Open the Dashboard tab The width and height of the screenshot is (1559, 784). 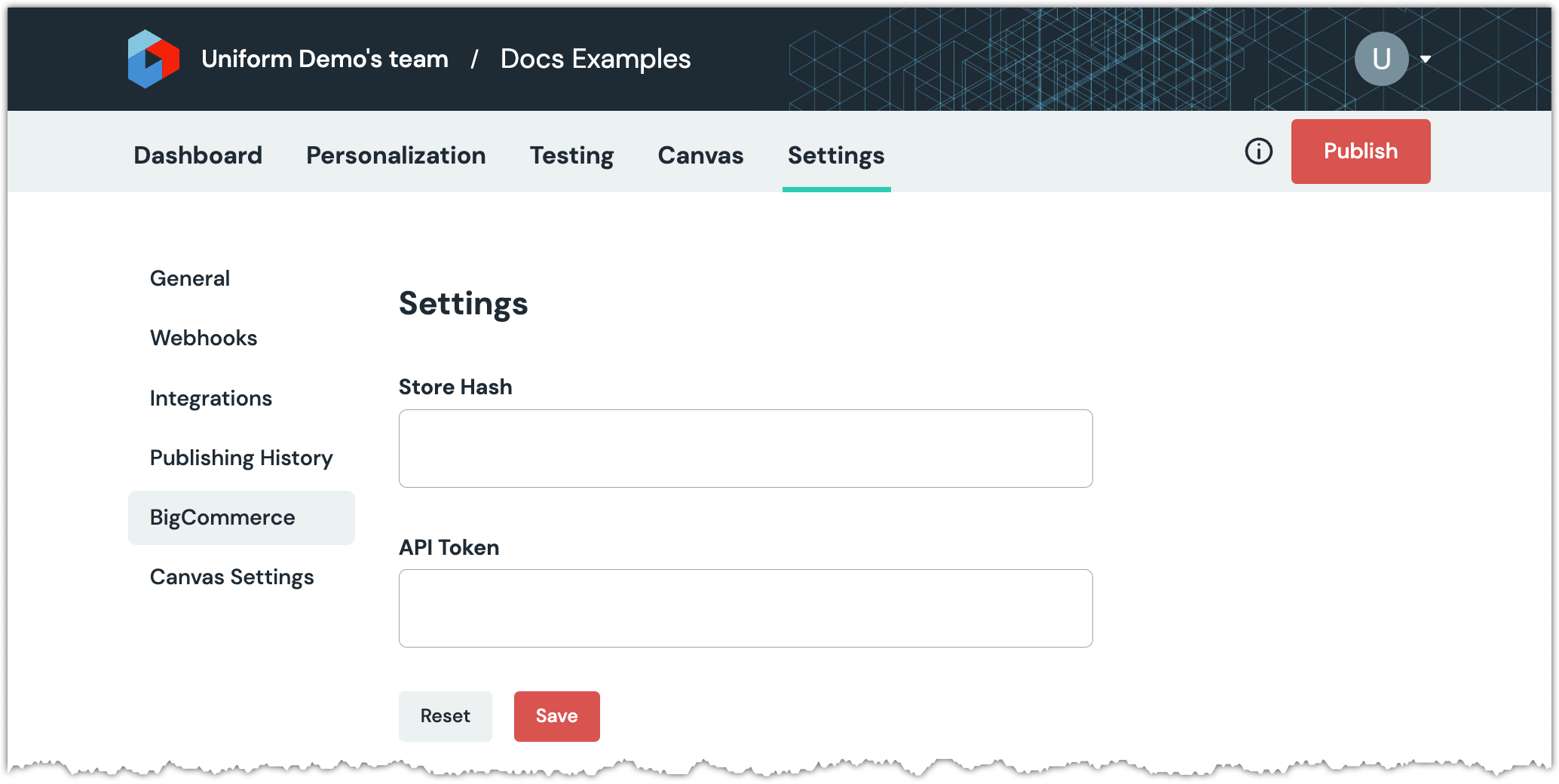pyautogui.click(x=198, y=155)
